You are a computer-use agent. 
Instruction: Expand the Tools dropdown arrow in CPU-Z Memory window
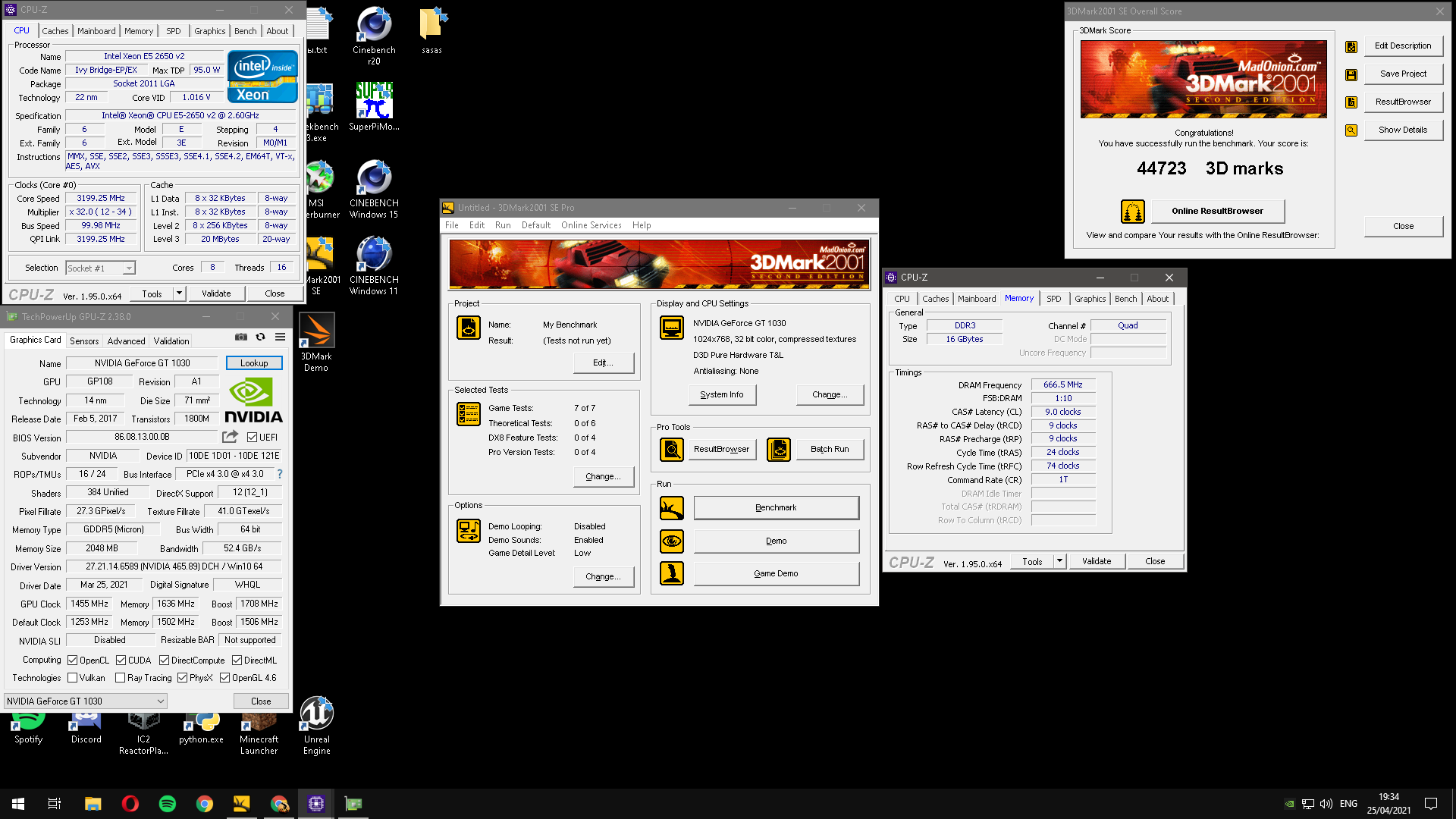click(1060, 562)
